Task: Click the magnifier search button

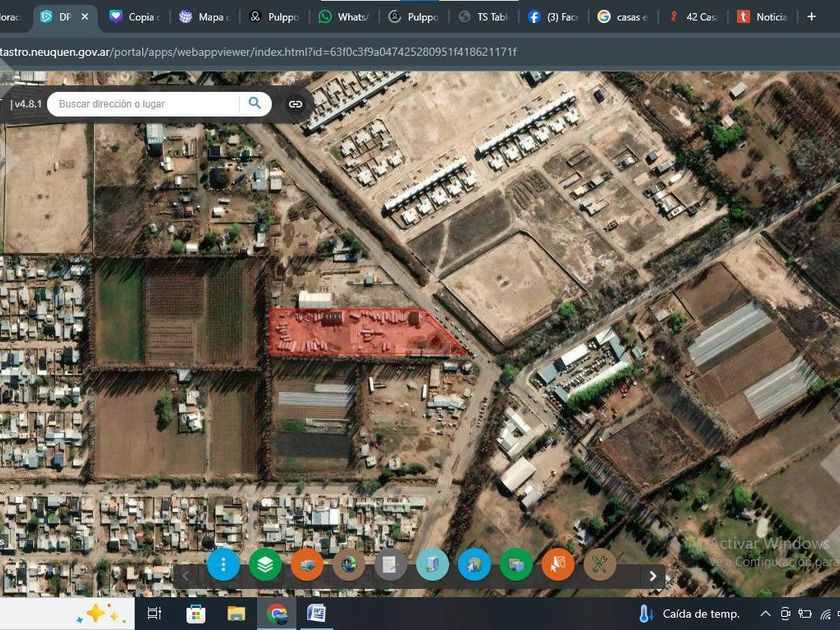Action: click(254, 103)
